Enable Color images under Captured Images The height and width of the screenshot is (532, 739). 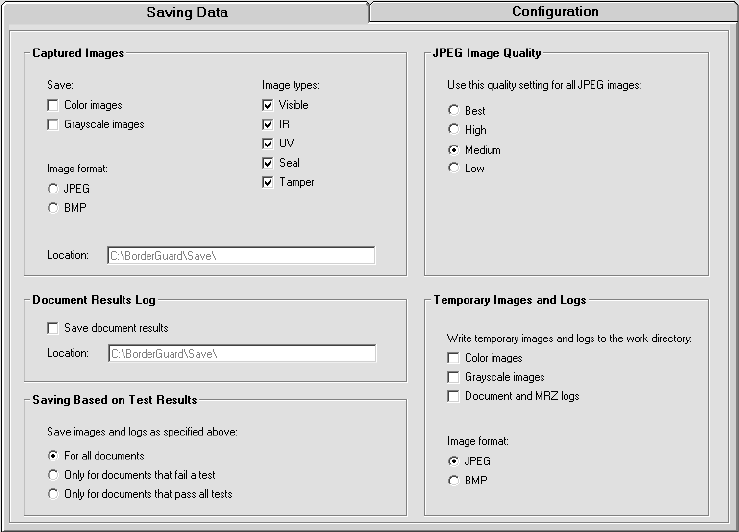click(x=53, y=105)
